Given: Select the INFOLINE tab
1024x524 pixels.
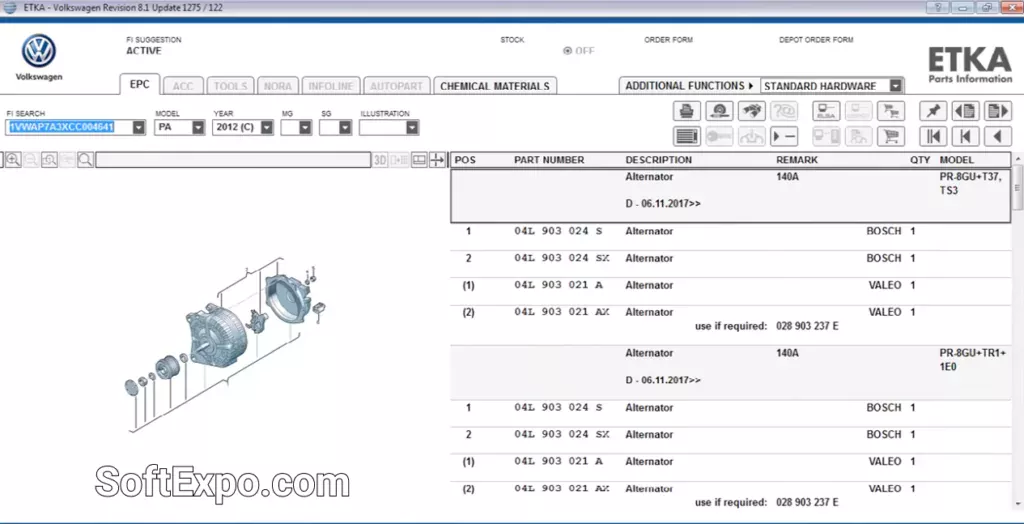Looking at the screenshot, I should tap(331, 86).
